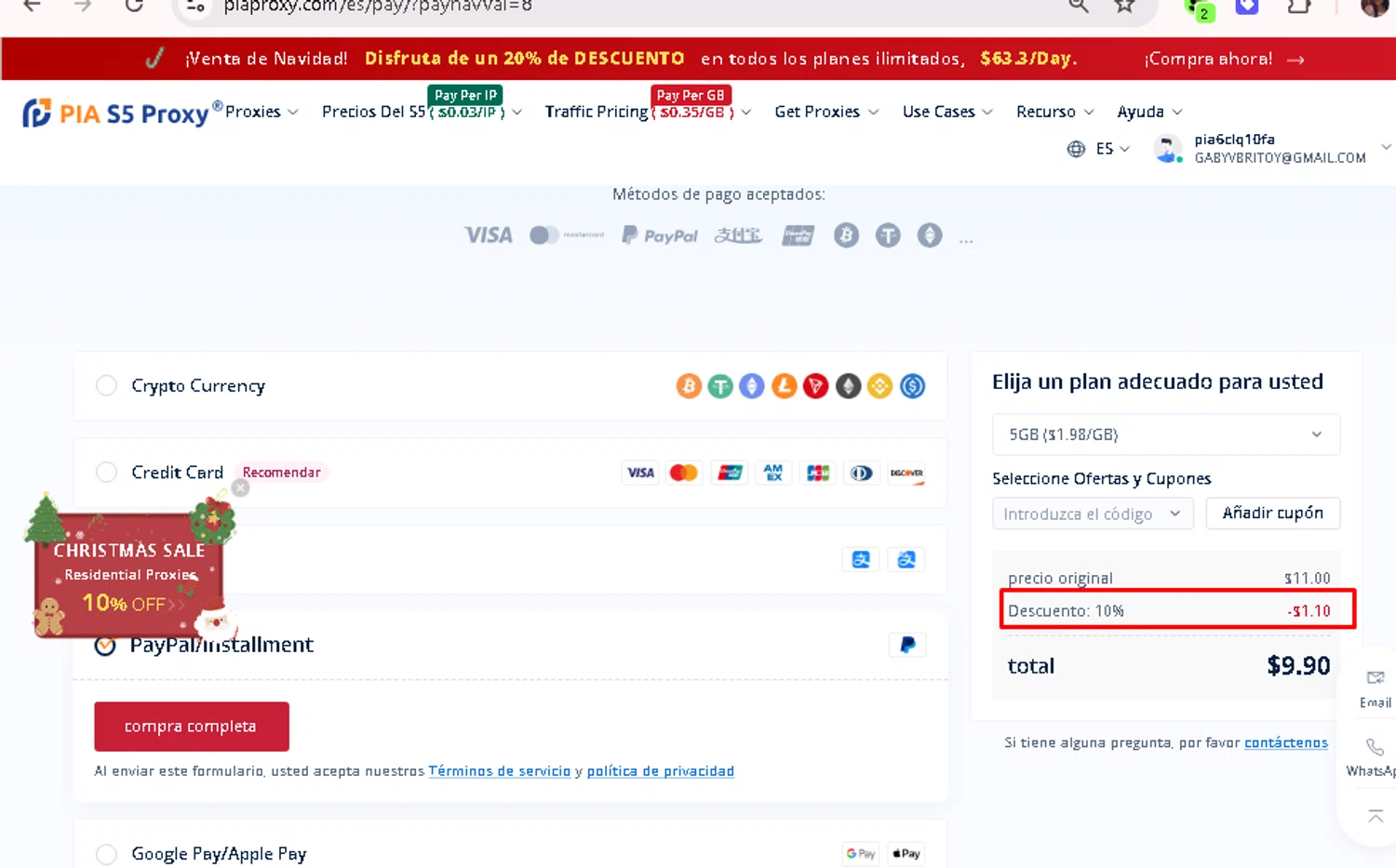Open the Traffic Pricing menu
The width and height of the screenshot is (1396, 868).
[x=648, y=112]
